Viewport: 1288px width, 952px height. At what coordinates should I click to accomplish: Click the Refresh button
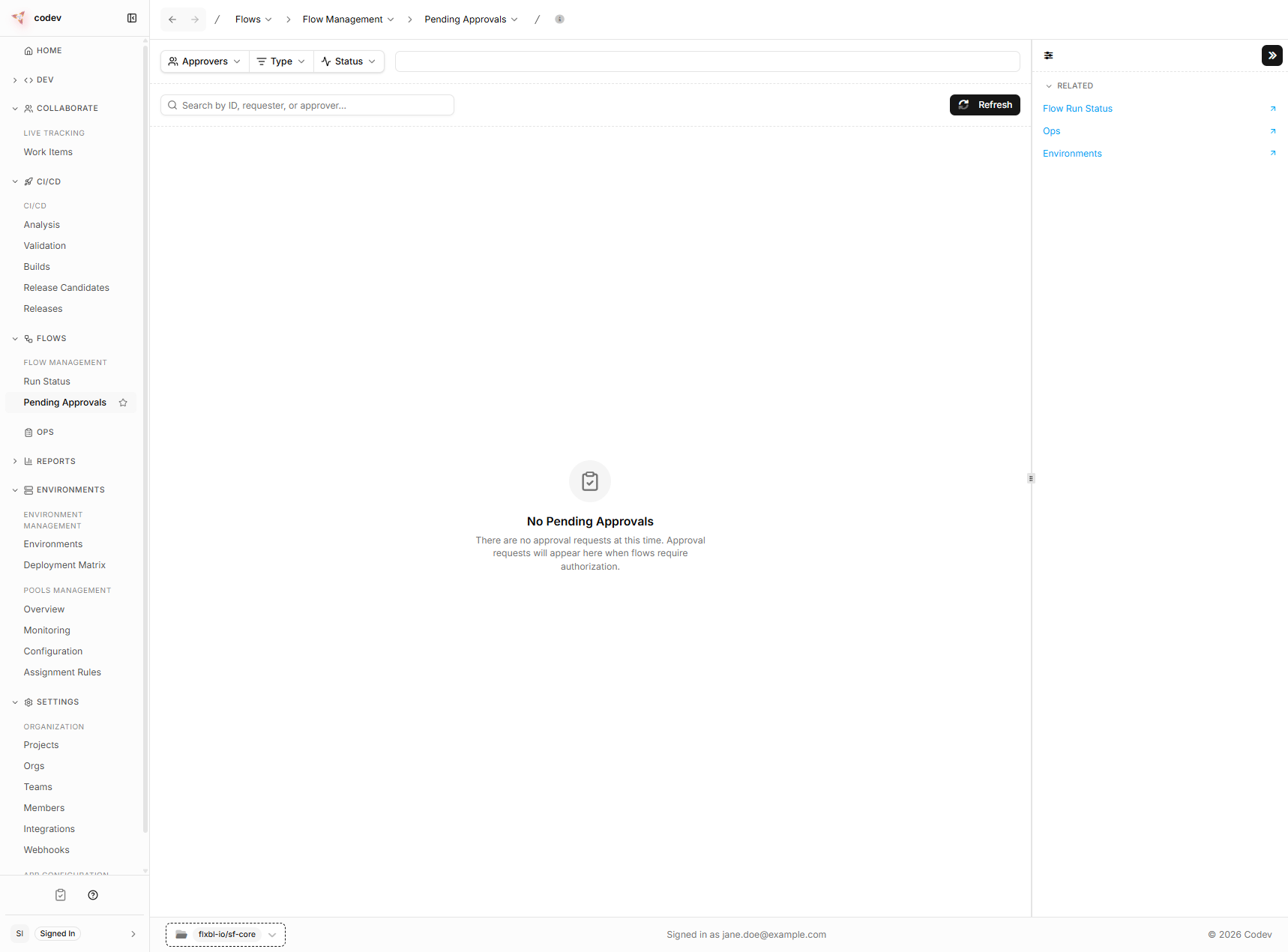click(x=984, y=105)
